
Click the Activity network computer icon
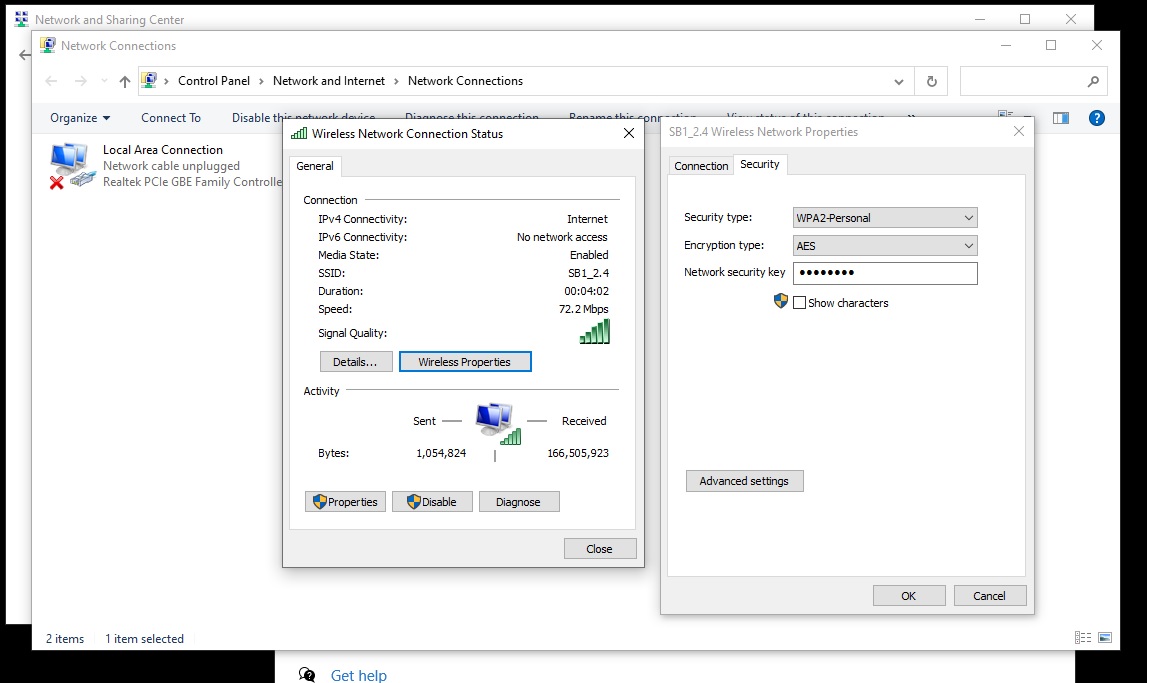[x=498, y=424]
